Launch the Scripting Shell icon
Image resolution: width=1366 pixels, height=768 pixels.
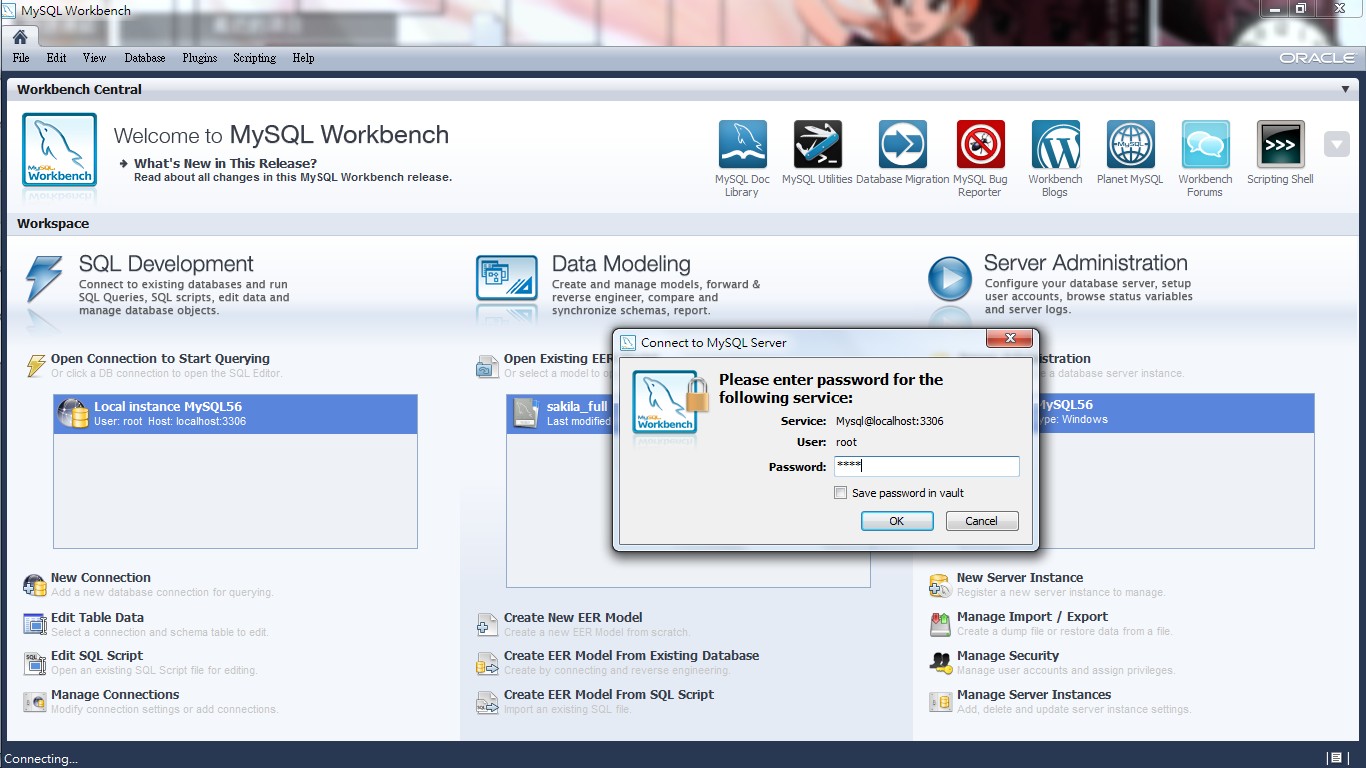pyautogui.click(x=1280, y=145)
